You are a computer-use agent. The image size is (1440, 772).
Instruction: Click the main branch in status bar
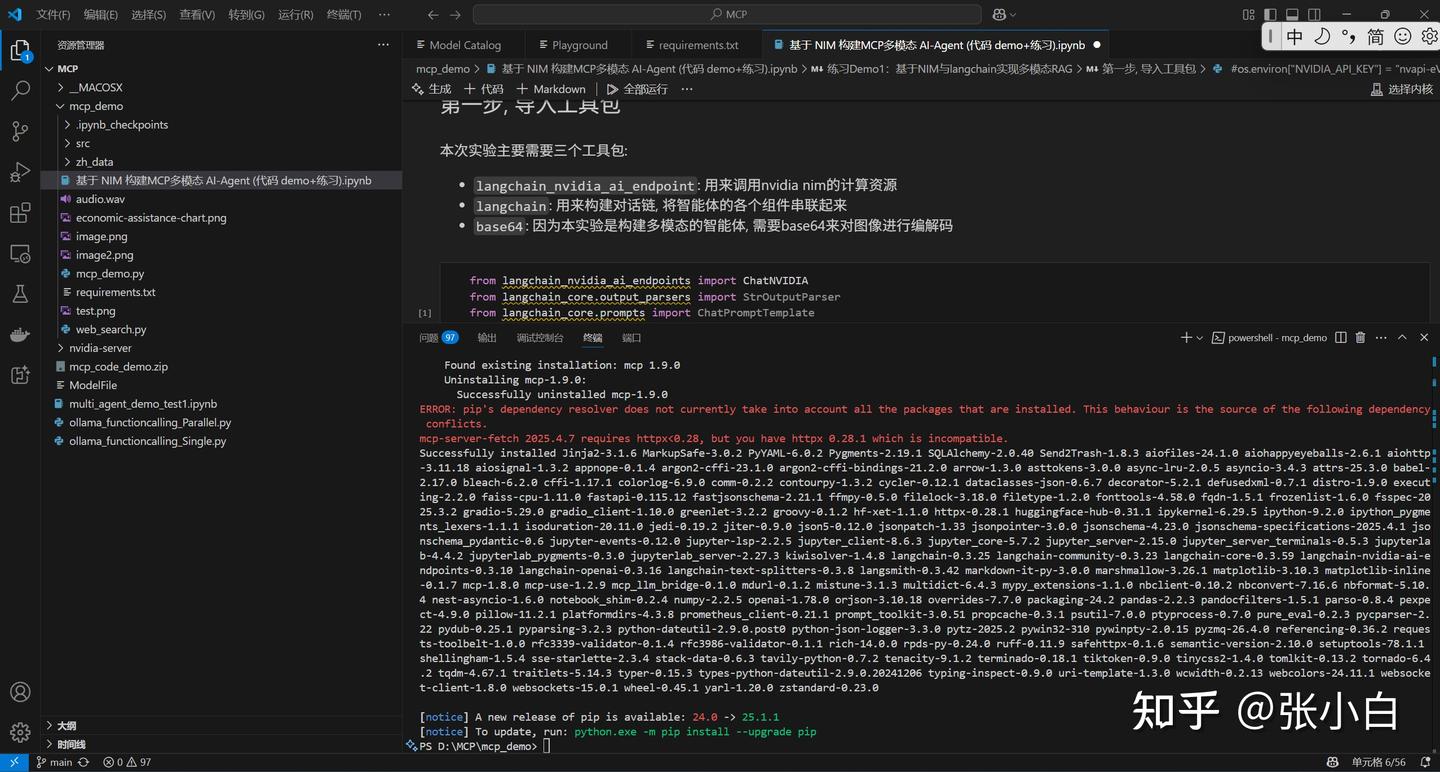click(x=54, y=762)
